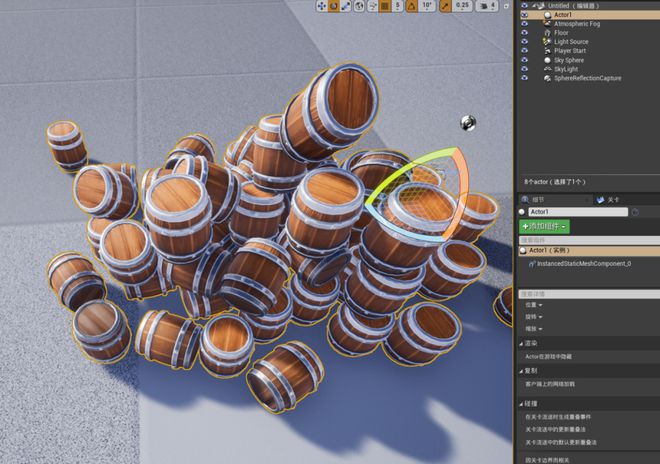The image size is (660, 464).
Task: Click the camera speed icon
Action: pos(482,6)
